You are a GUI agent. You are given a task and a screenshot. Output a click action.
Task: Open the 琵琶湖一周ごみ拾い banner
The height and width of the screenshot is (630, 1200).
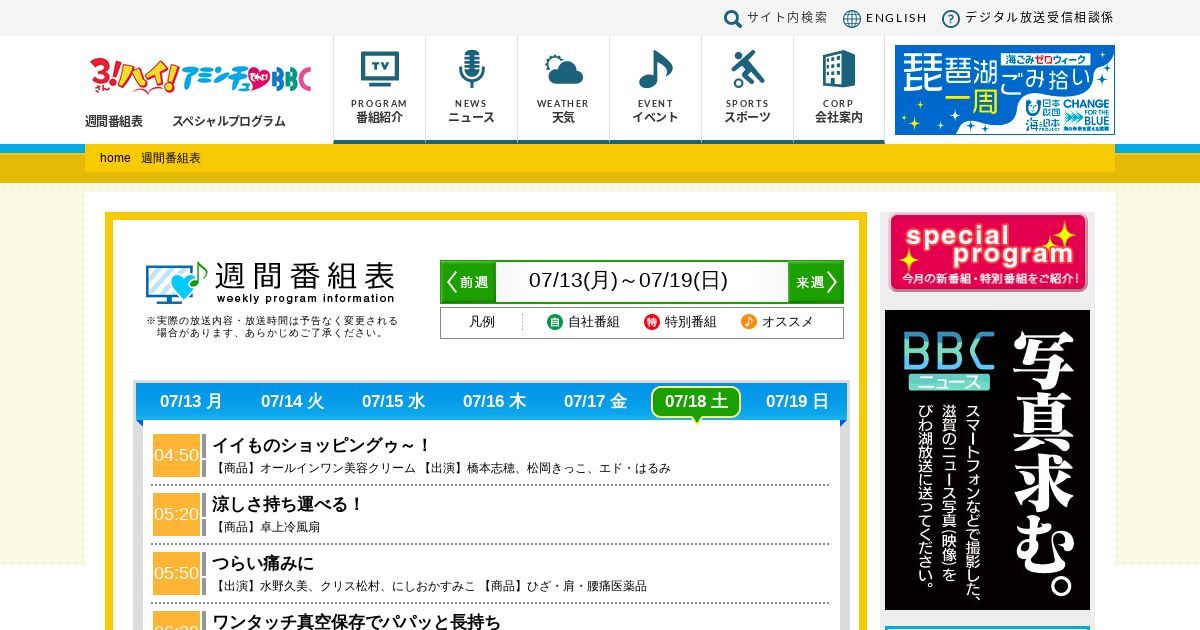1005,90
